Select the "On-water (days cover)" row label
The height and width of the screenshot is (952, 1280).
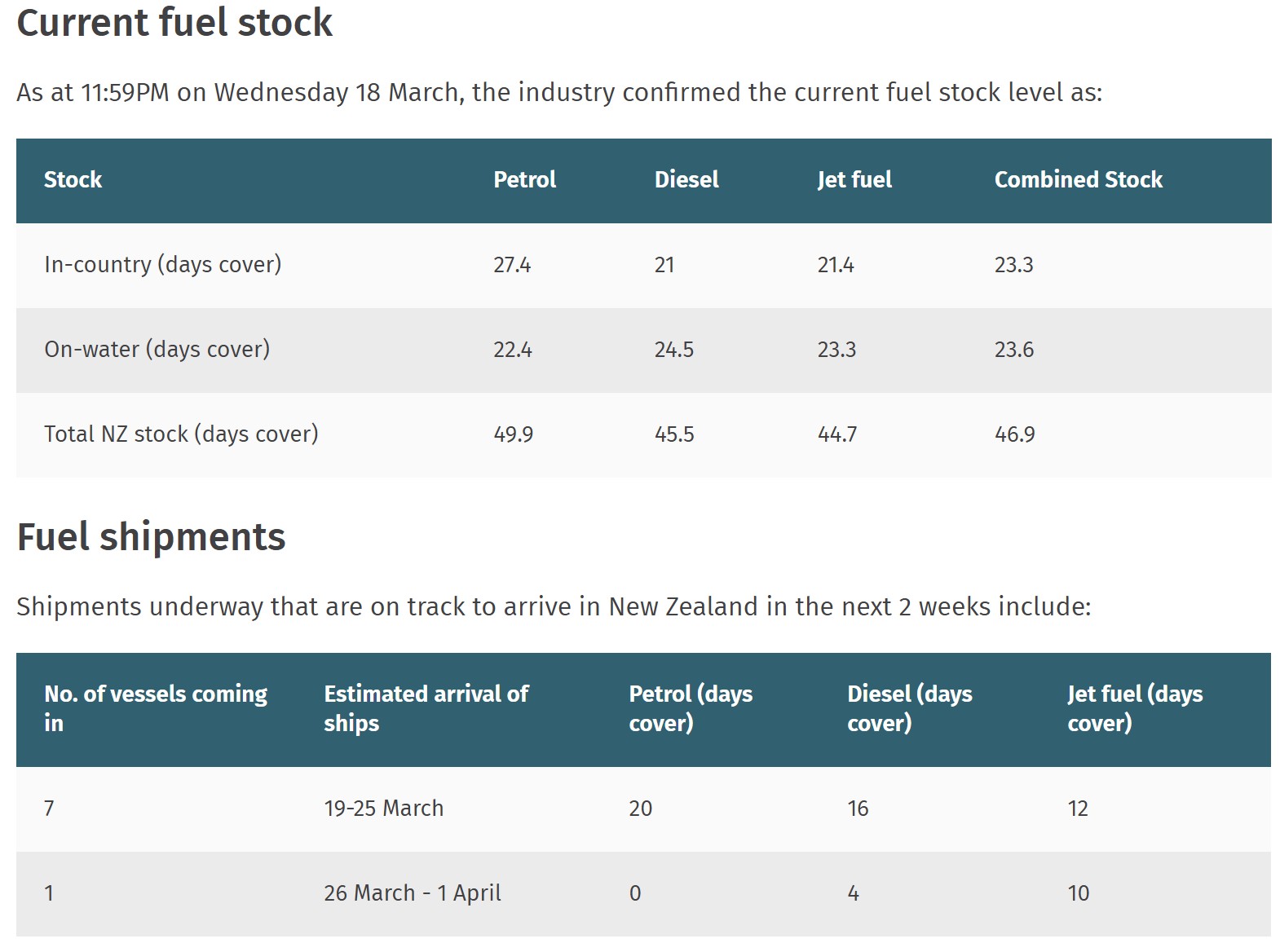click(157, 350)
